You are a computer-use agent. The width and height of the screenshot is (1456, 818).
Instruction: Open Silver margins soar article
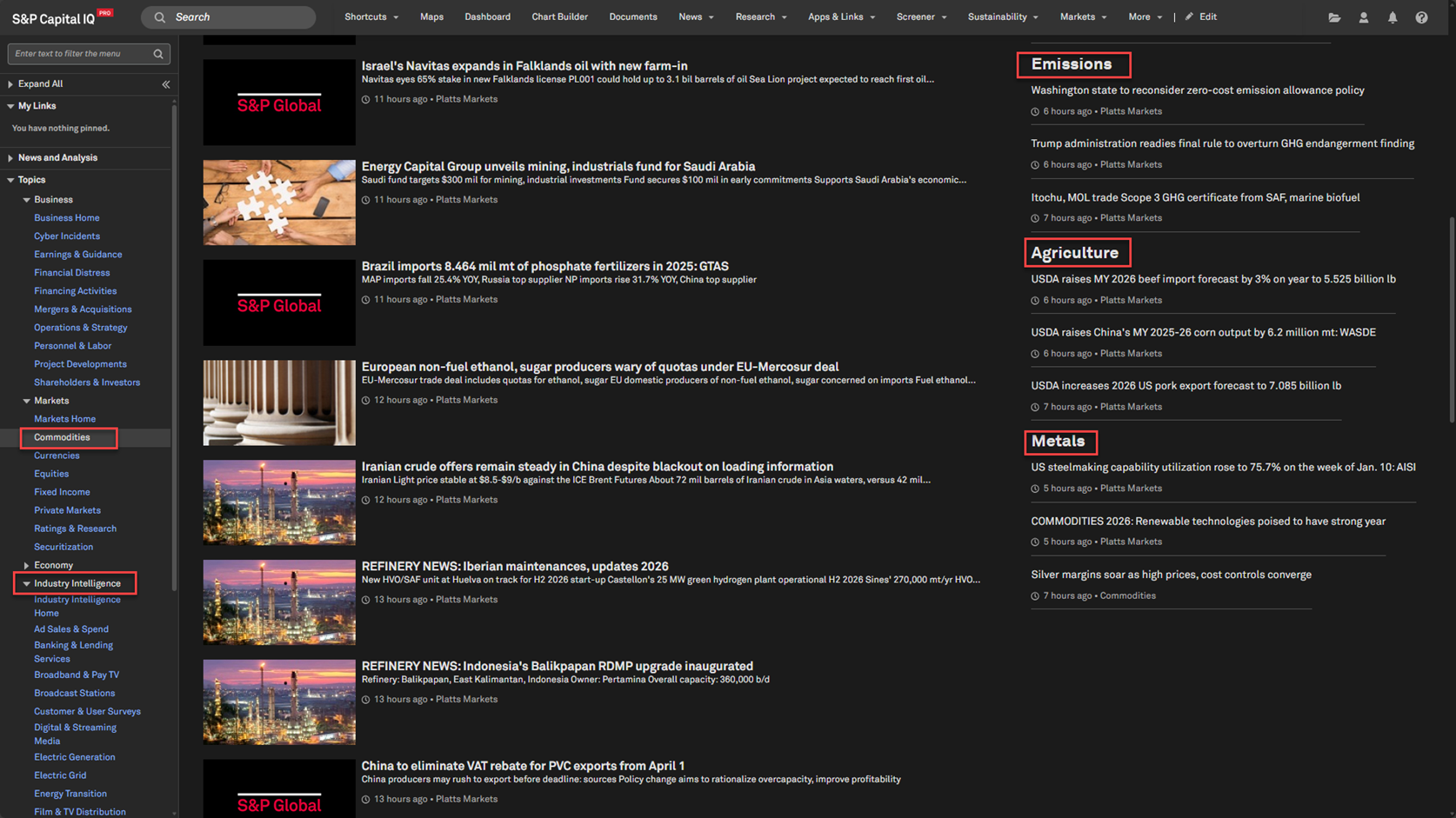pos(1171,575)
